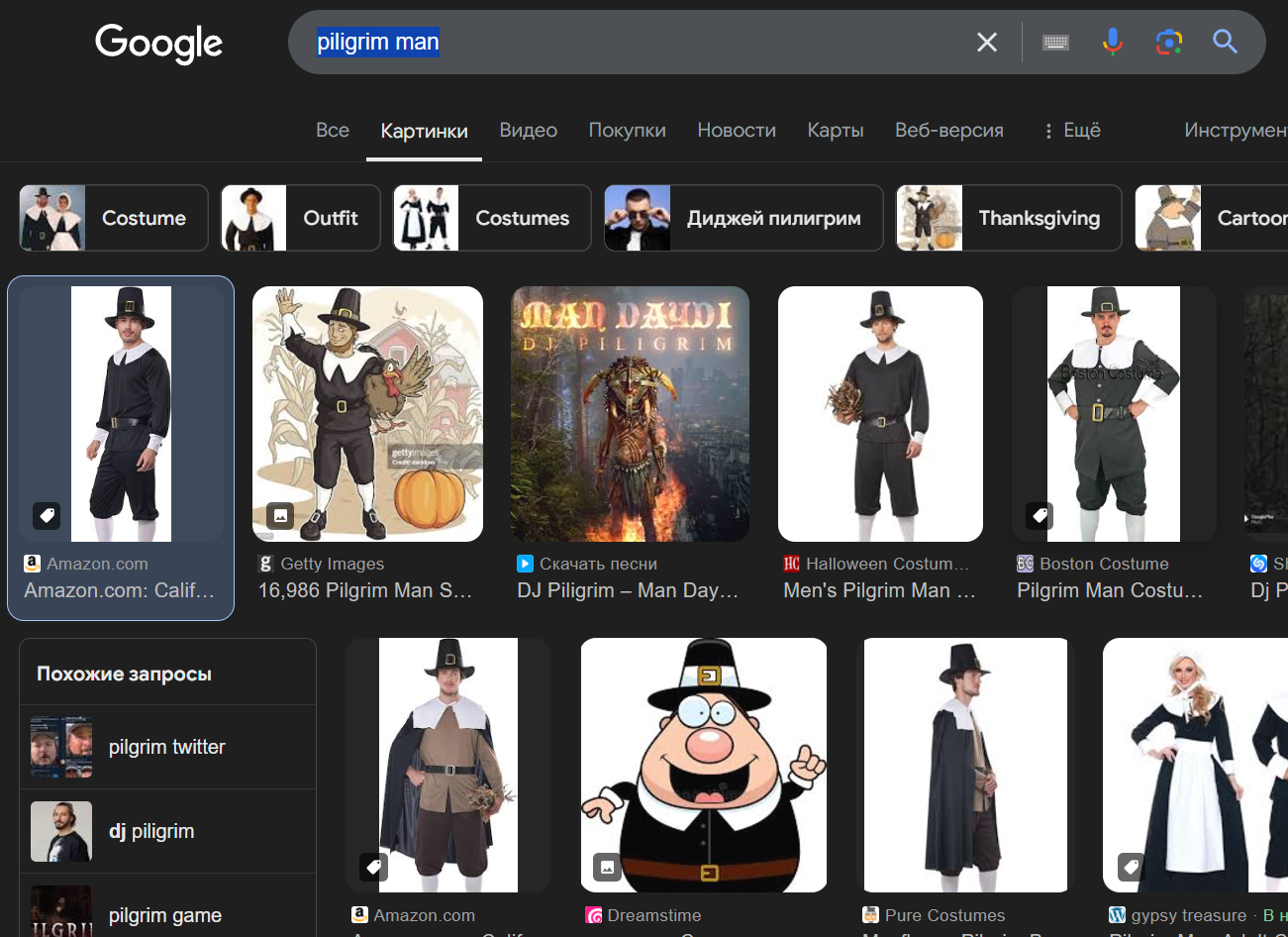The image size is (1288, 937).
Task: Apply the Thanksgiving filter chip
Action: point(1009,218)
